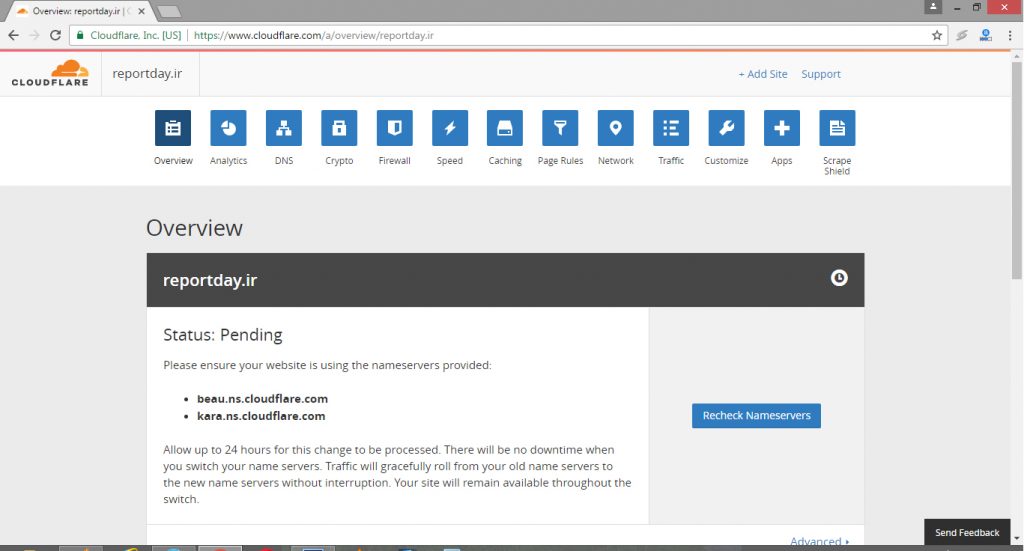Open the Customize wrench icon
1024x551 pixels.
[726, 128]
